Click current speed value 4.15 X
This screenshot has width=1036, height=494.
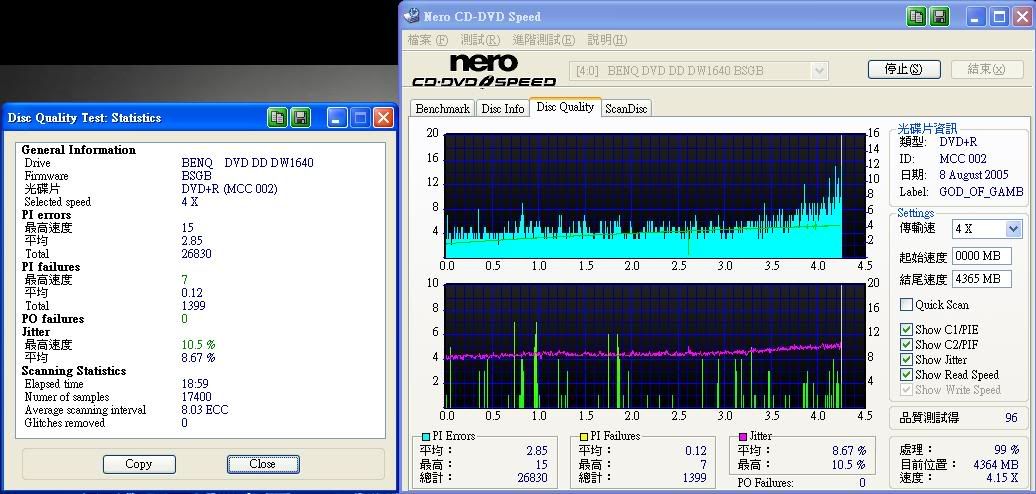point(1002,477)
